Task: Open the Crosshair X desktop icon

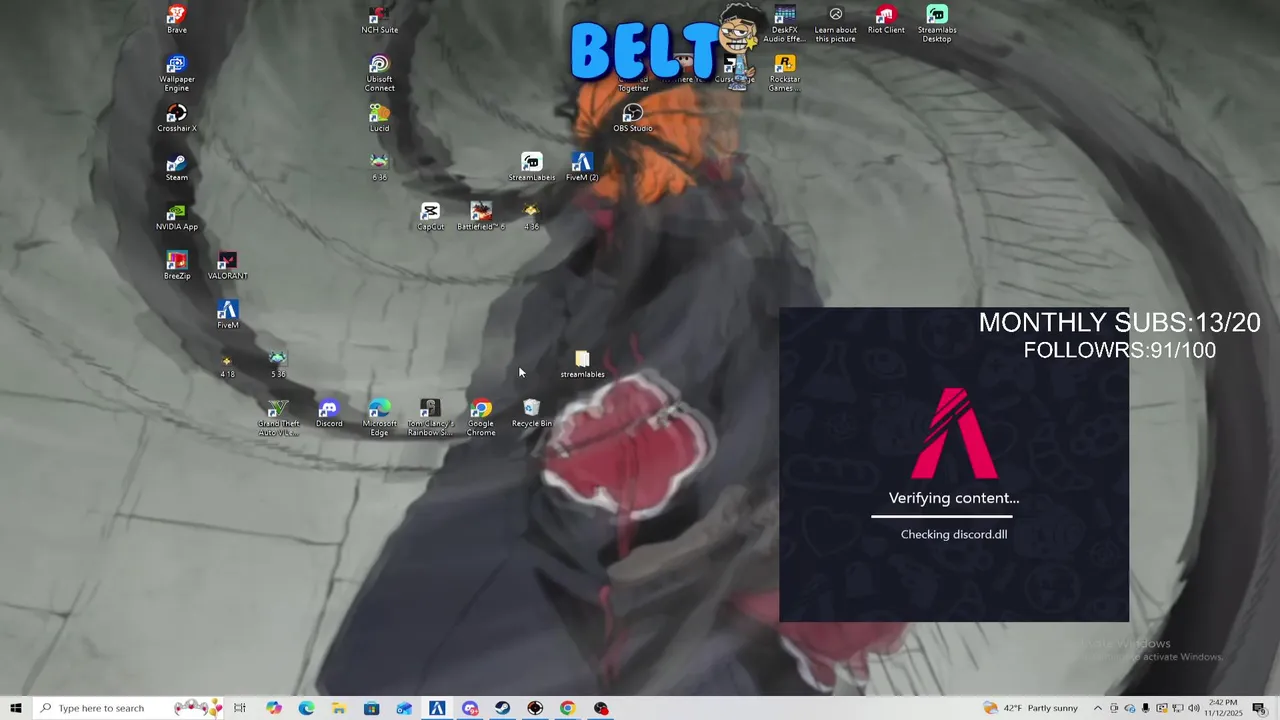Action: click(x=176, y=118)
